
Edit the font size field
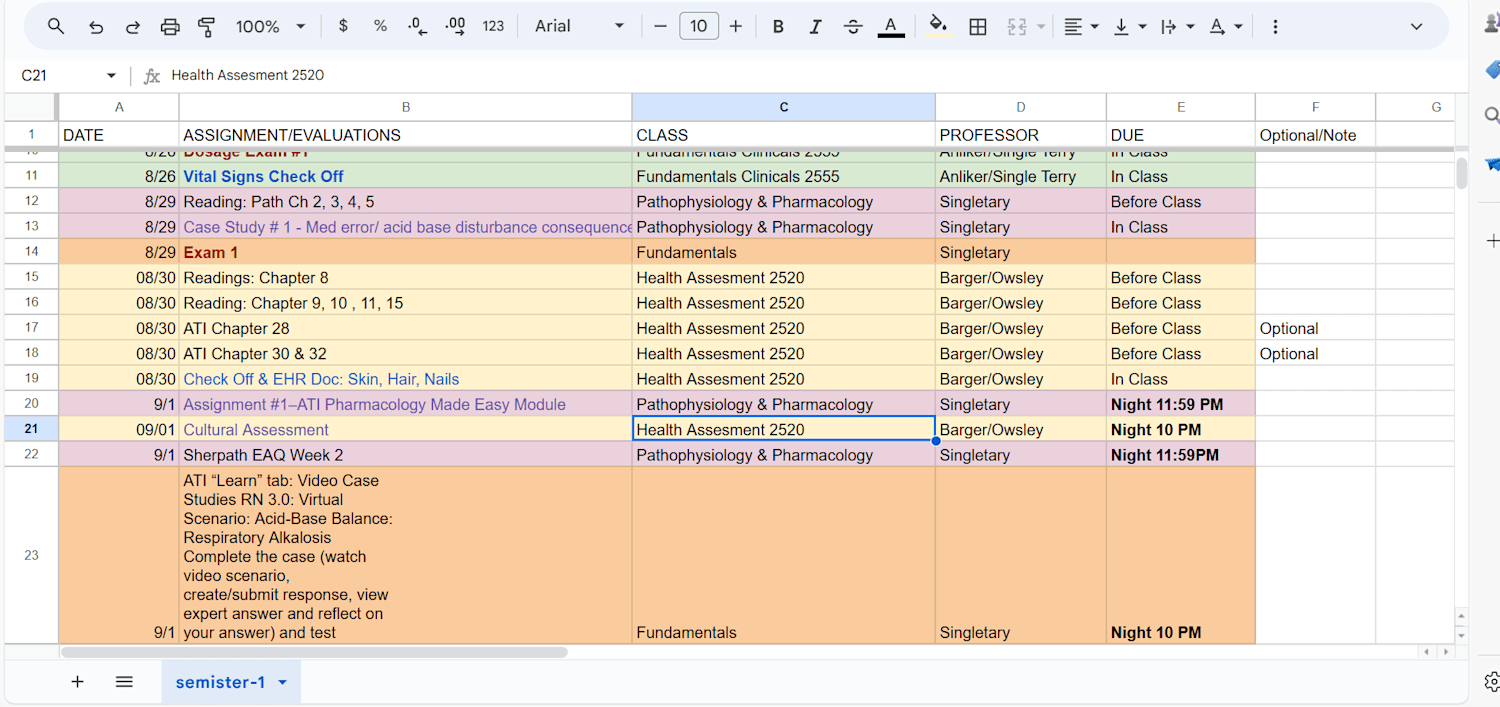pos(699,27)
